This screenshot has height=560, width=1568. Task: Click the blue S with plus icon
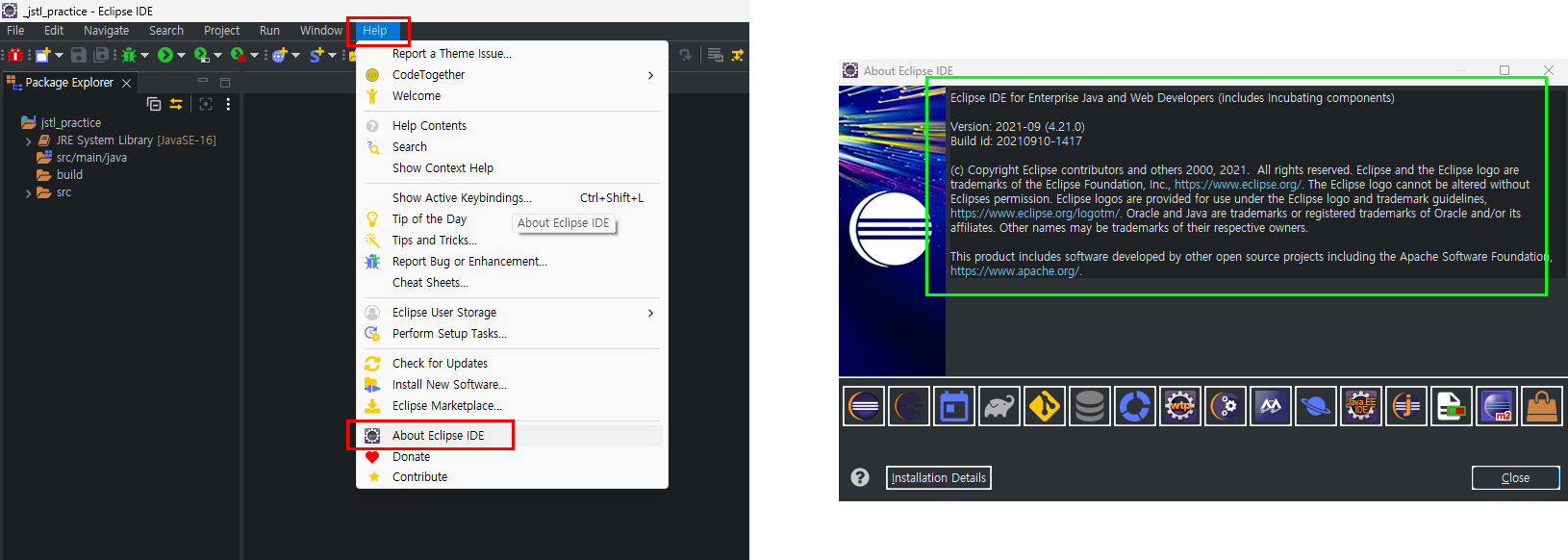pyautogui.click(x=316, y=55)
